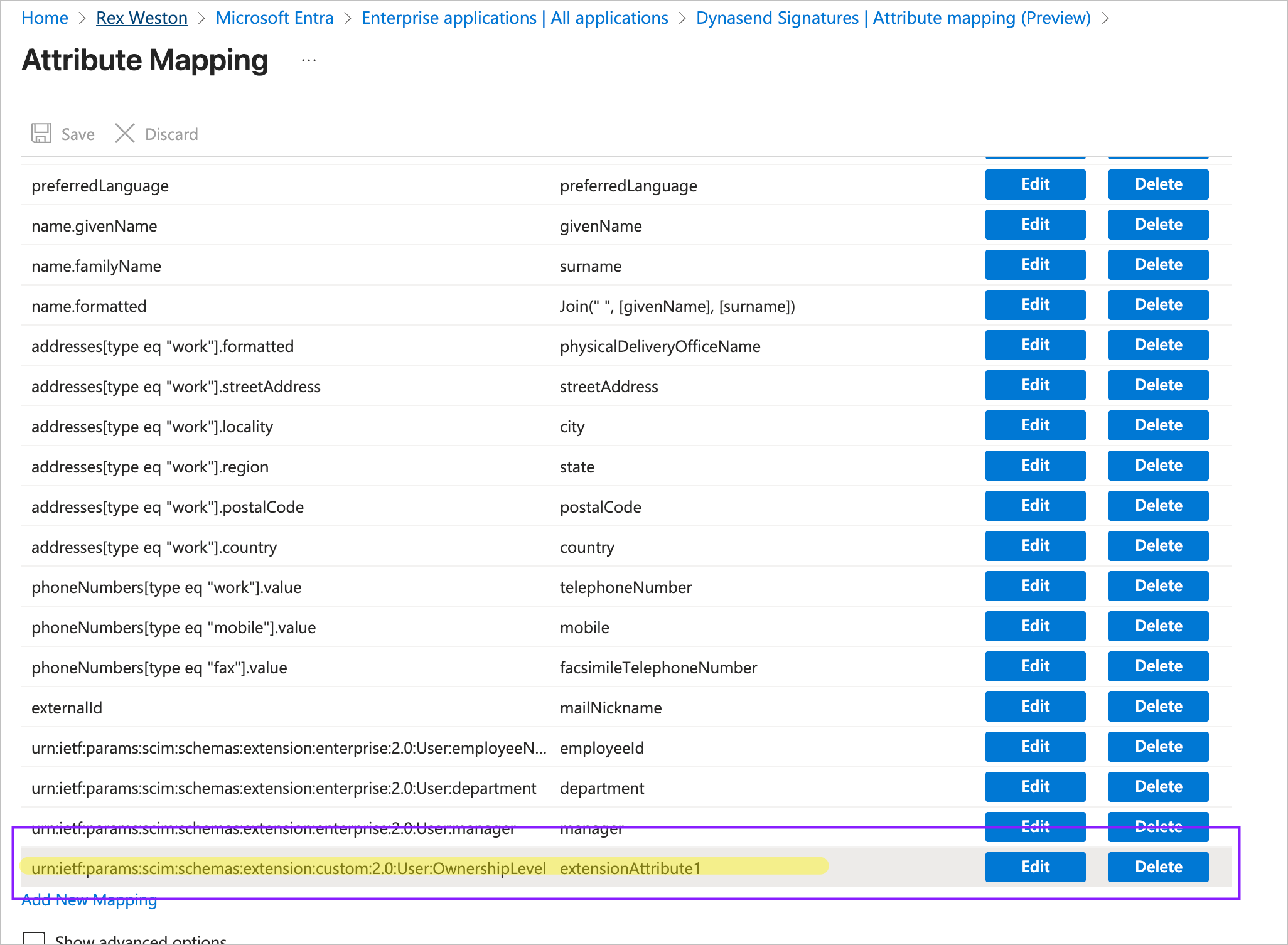Open Enterprise applications | All applications breadcrumb
Screen dimensions: 1288x945
click(515, 18)
